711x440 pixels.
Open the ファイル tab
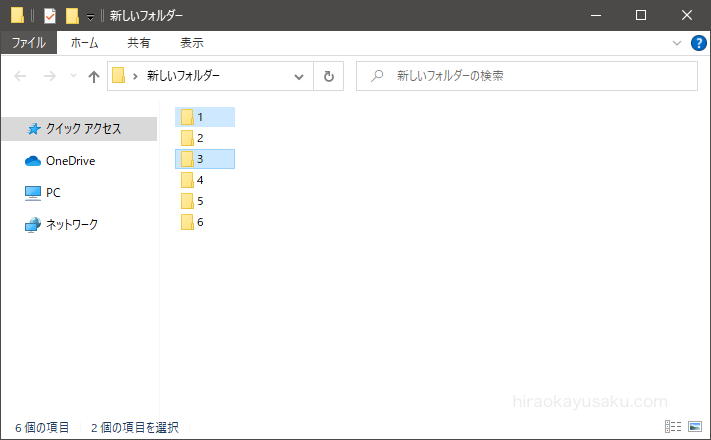point(29,43)
